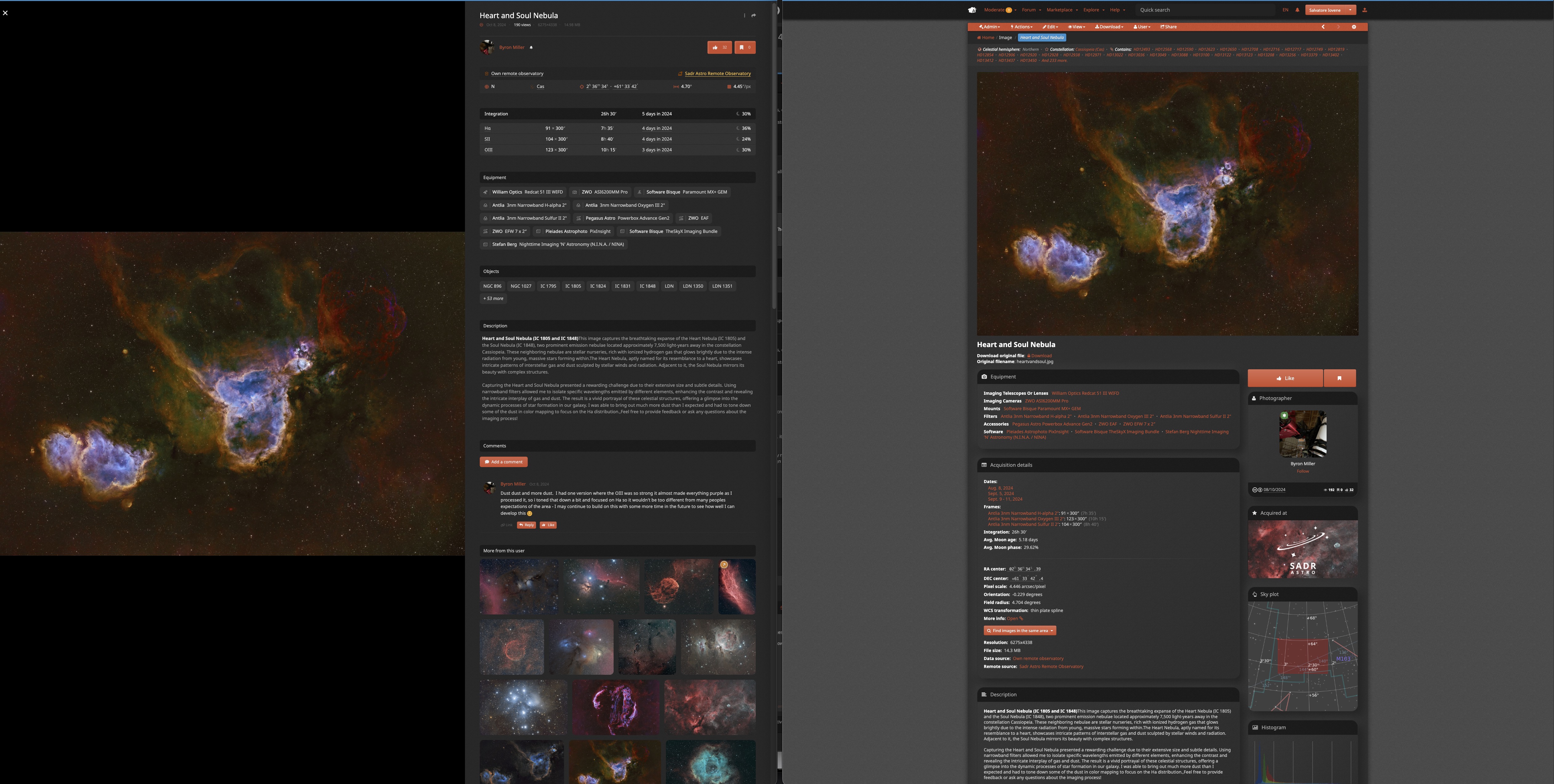
Task: Open the three-dot options menu beside title
Action: [744, 16]
